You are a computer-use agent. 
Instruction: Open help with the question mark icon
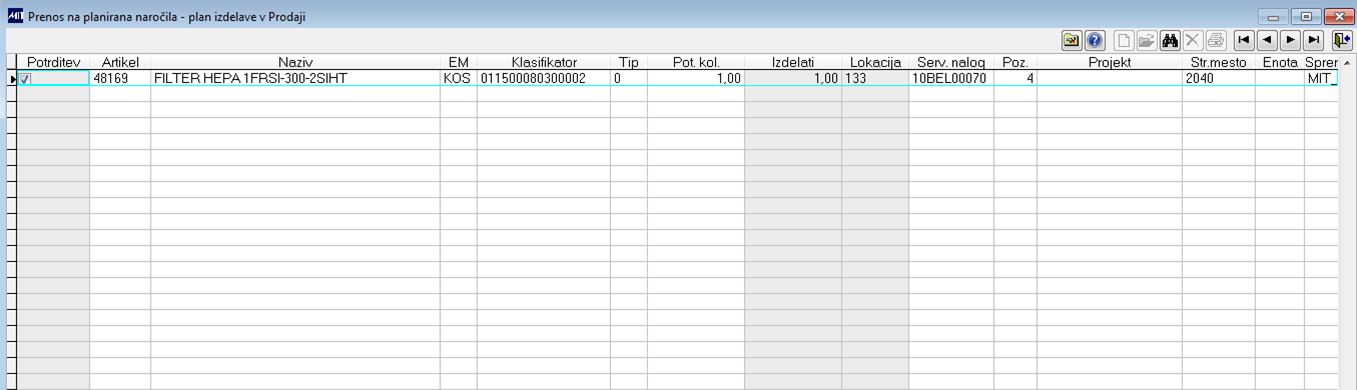coord(1094,40)
